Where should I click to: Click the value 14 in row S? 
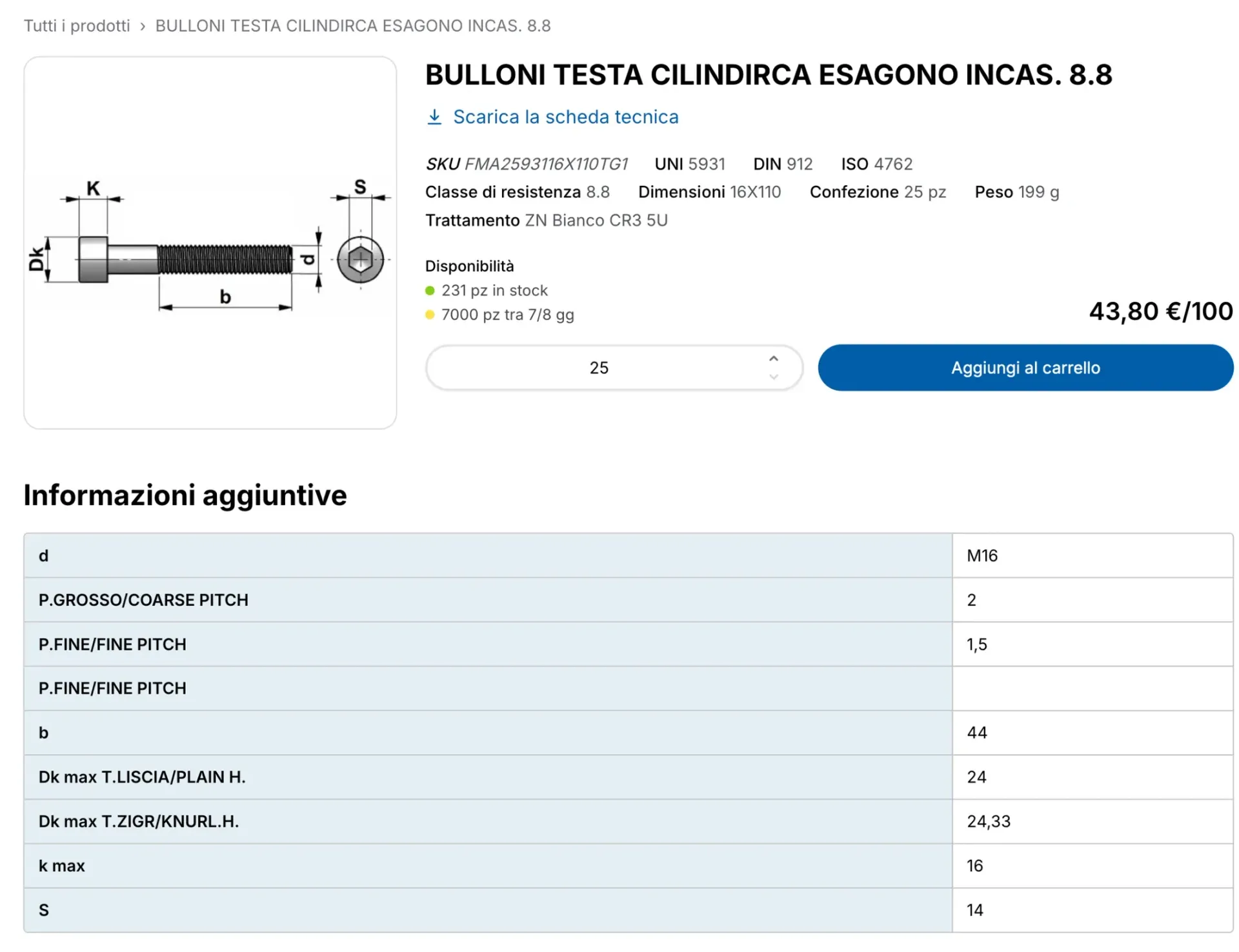[x=975, y=910]
